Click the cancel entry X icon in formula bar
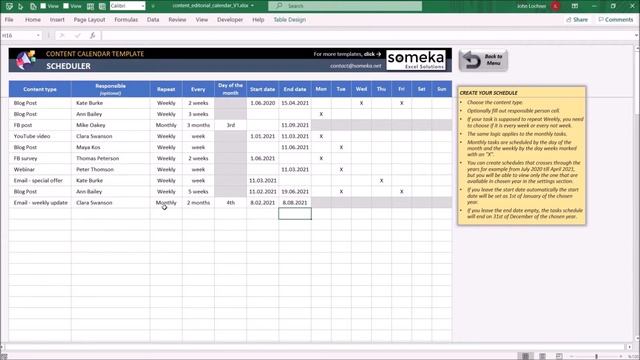The image size is (640, 360). point(62,36)
